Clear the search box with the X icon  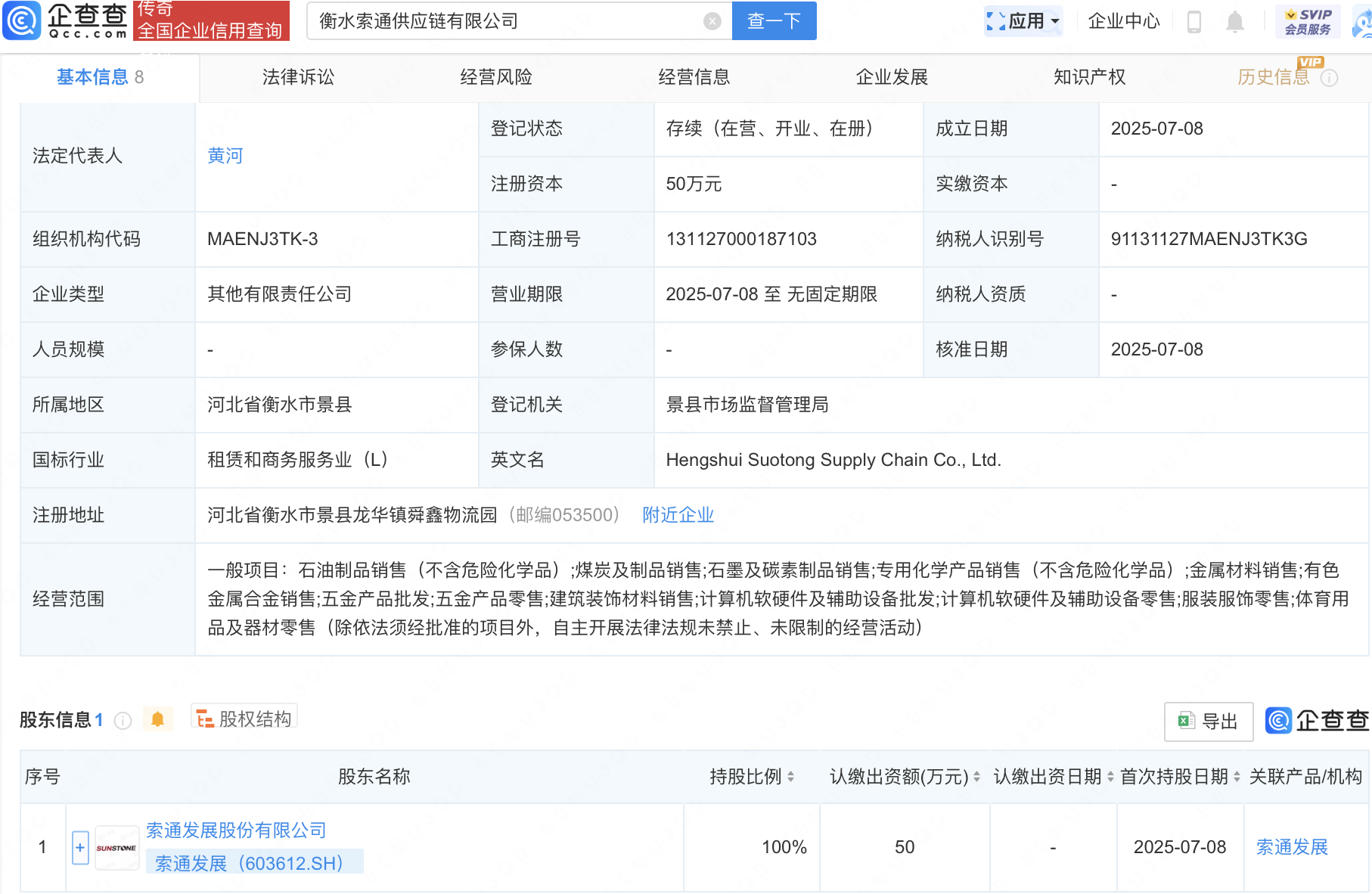(712, 21)
